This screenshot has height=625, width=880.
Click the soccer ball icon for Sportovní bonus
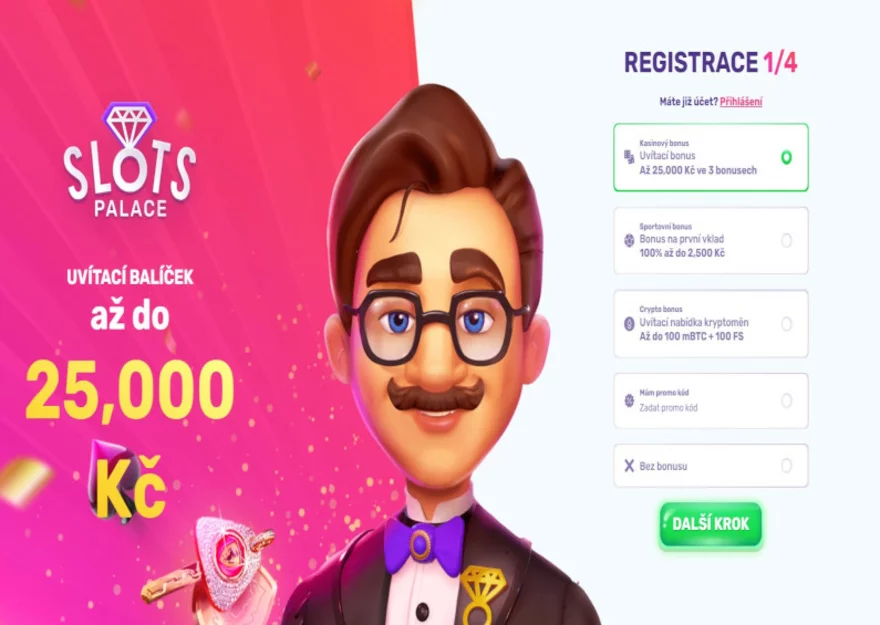coord(629,240)
